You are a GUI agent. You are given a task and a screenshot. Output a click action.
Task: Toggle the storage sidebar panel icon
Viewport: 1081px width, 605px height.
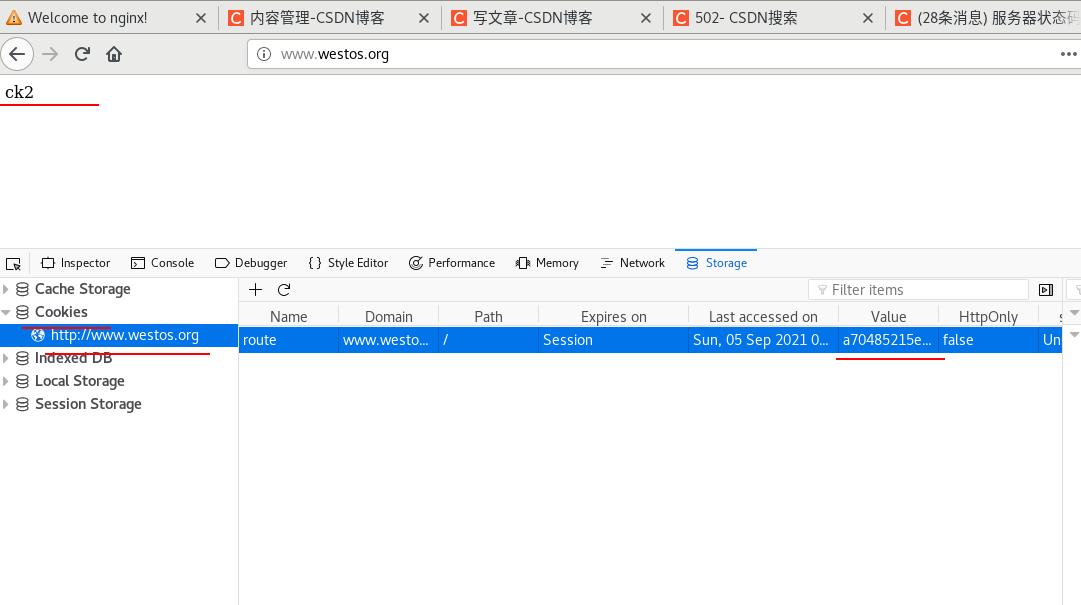[x=1046, y=290]
